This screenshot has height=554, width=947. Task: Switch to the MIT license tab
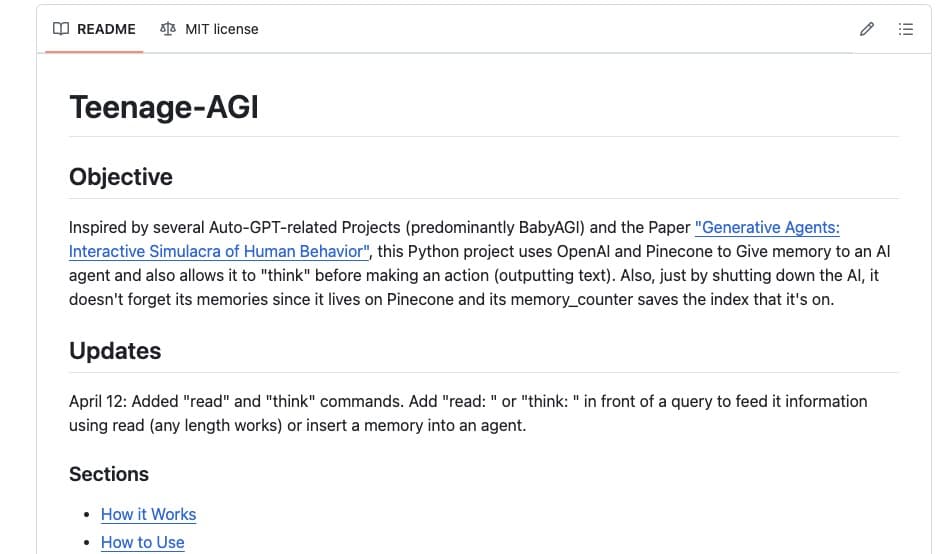[209, 29]
